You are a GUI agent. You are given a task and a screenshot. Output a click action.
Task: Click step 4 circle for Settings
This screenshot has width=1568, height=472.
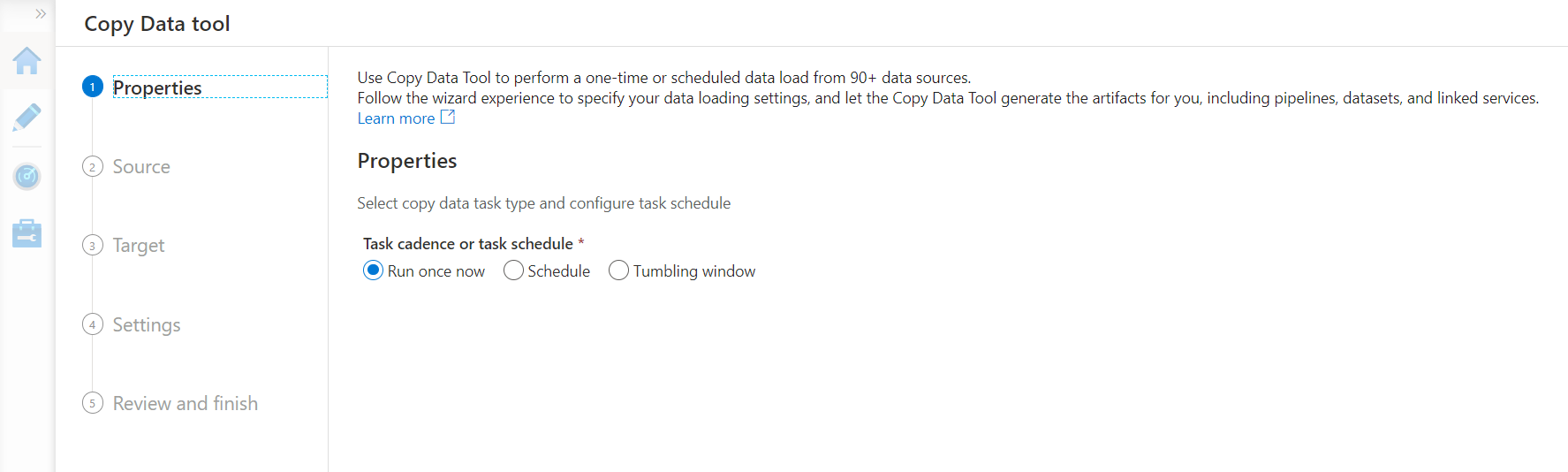coord(93,324)
